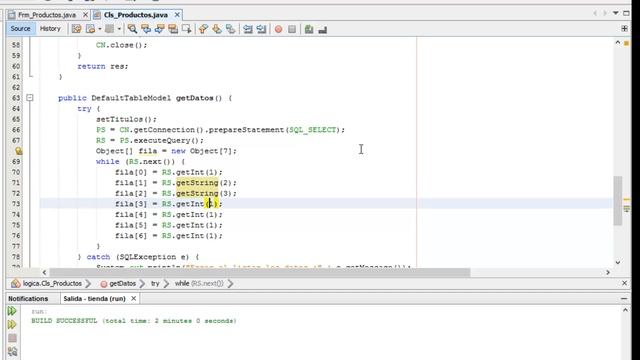Click the horizontal scrollbar left arrow
This screenshot has height=360, width=640.
coord(44,272)
